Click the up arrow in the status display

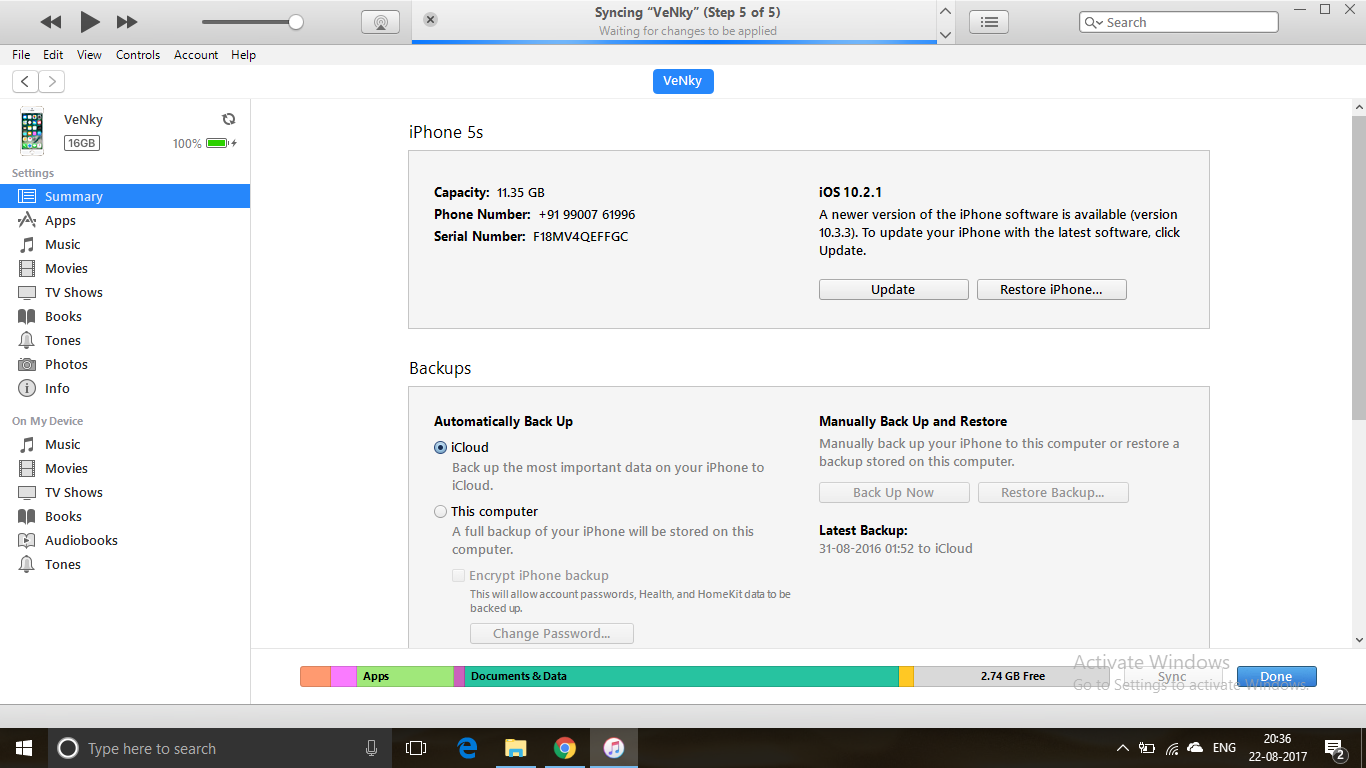tap(946, 11)
